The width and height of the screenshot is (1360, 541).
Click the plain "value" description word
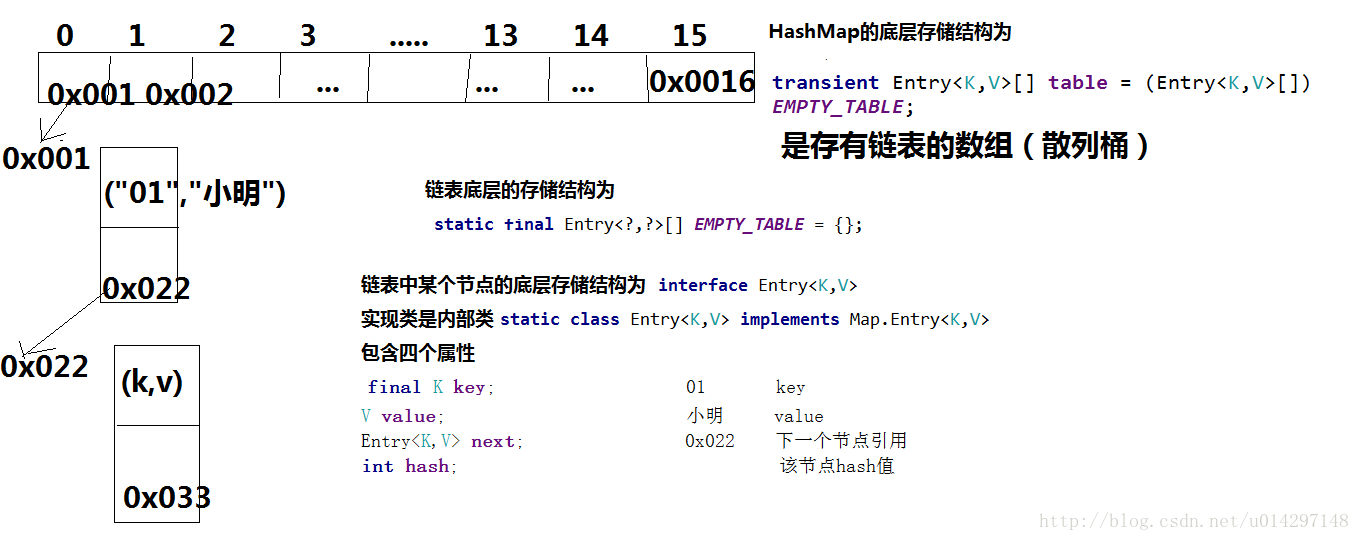click(x=799, y=416)
